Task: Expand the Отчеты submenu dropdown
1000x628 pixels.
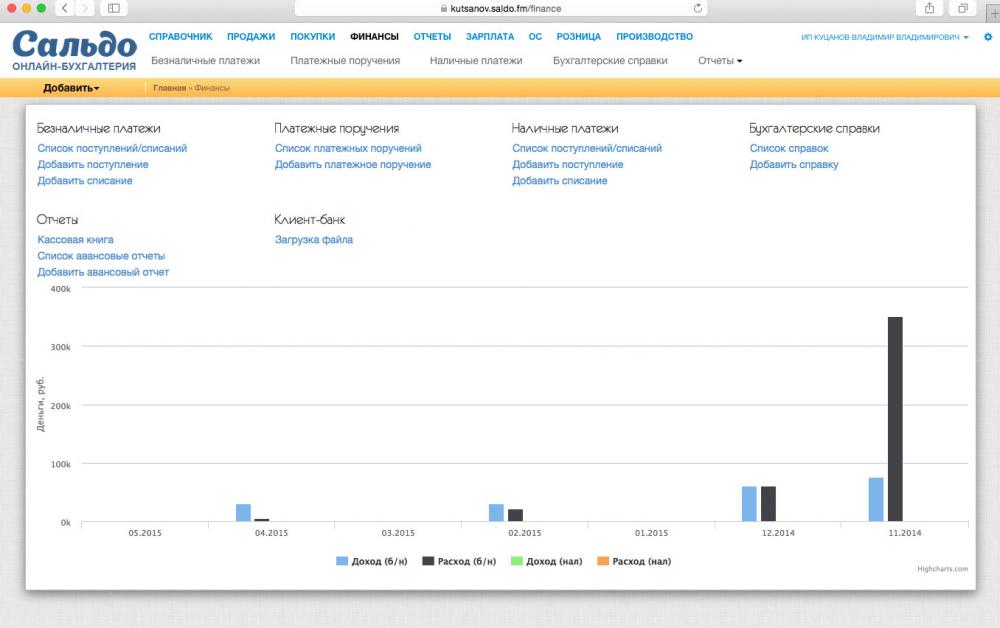Action: click(720, 61)
